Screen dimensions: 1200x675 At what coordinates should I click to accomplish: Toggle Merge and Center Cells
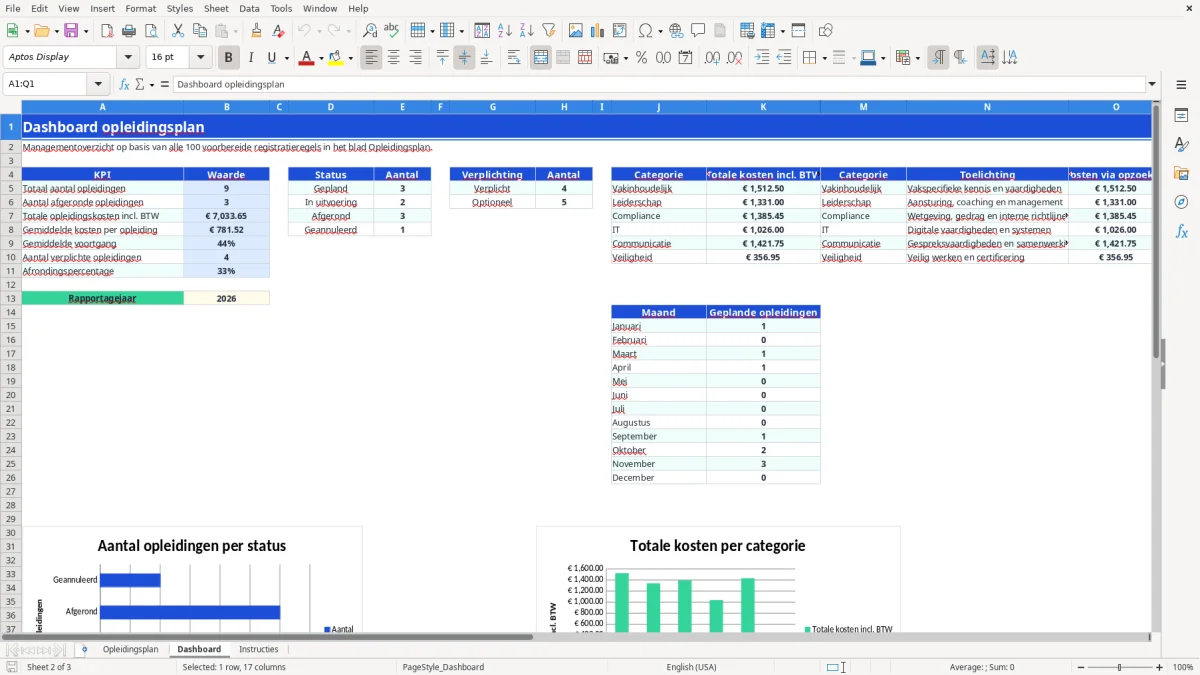[x=541, y=58]
